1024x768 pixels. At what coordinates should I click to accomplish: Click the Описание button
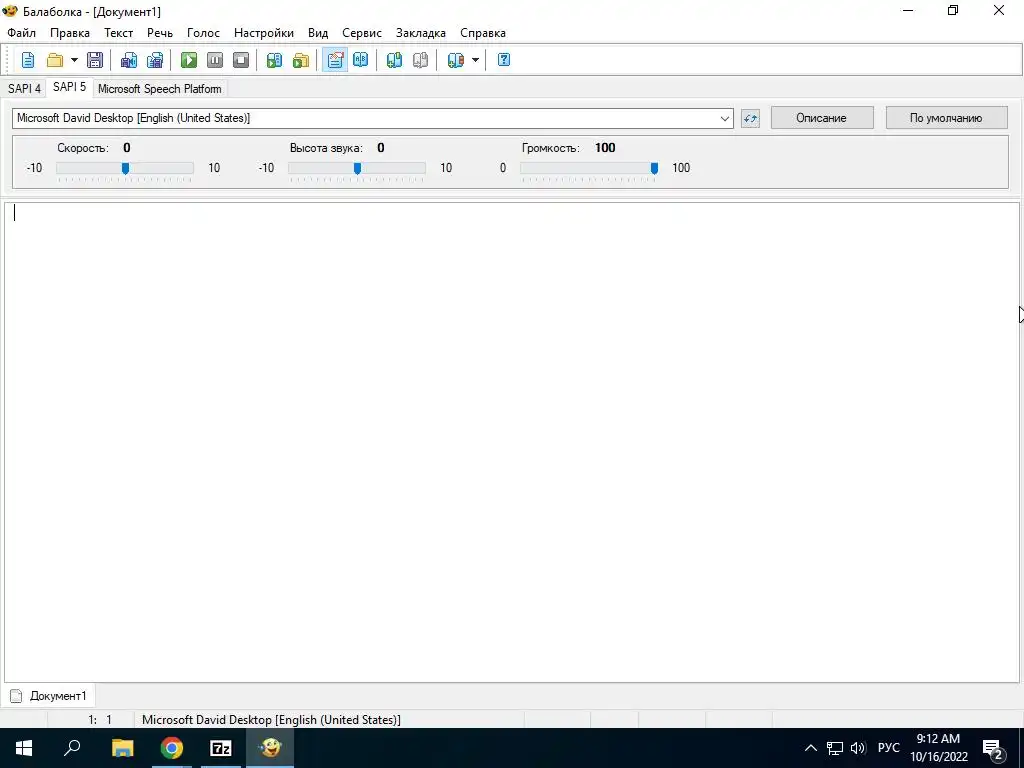[822, 118]
